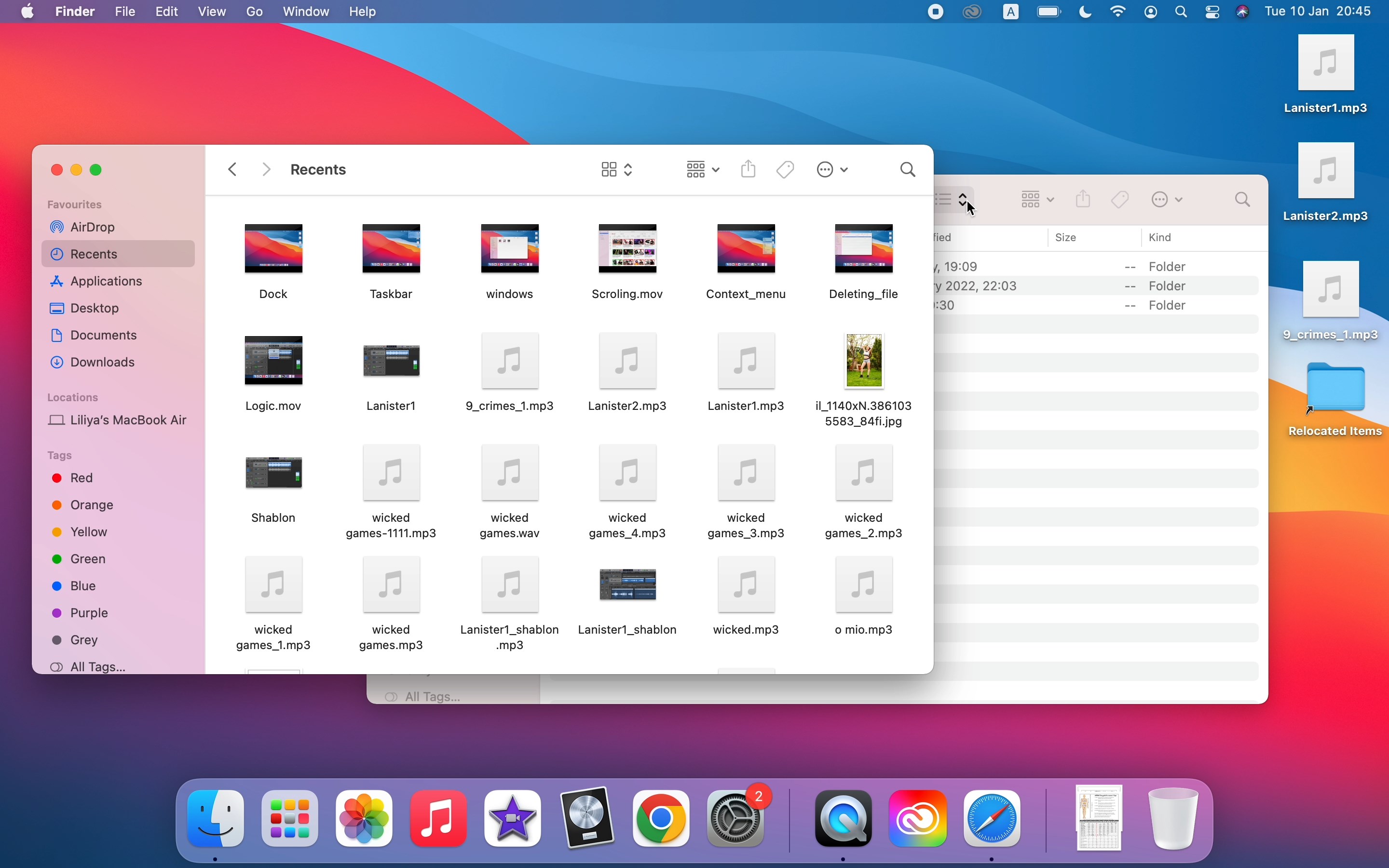Select Scroling.mov file thumbnail
This screenshot has width=1389, height=868.
pyautogui.click(x=628, y=249)
